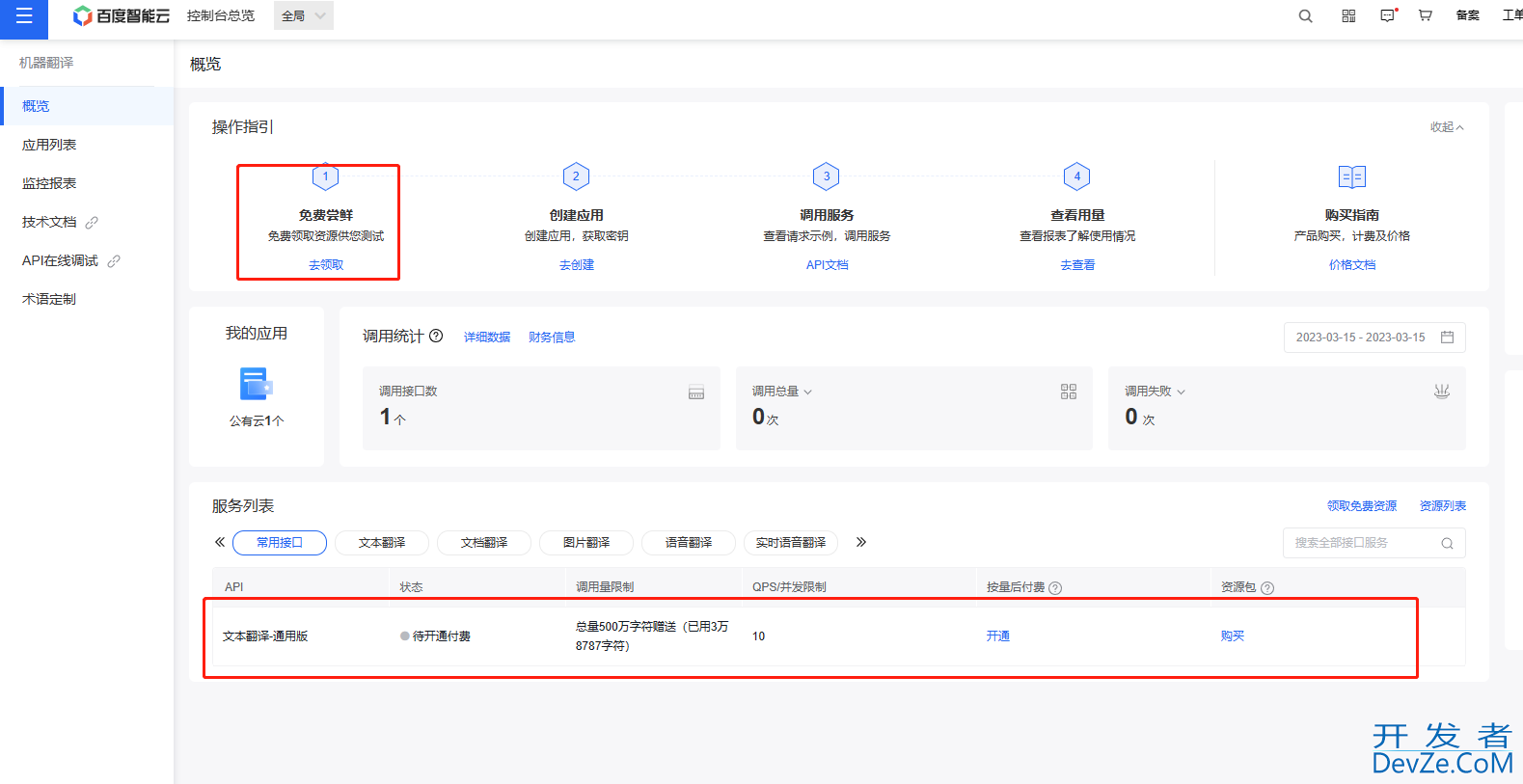Open the 全局 region dropdown
1523x784 pixels.
[x=303, y=15]
